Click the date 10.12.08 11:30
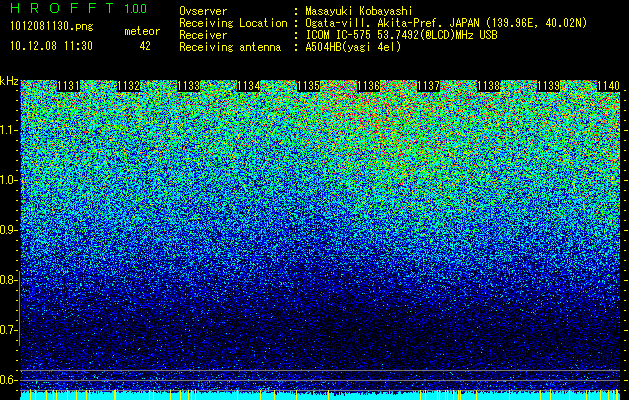The height and width of the screenshot is (400, 629). tap(51, 46)
